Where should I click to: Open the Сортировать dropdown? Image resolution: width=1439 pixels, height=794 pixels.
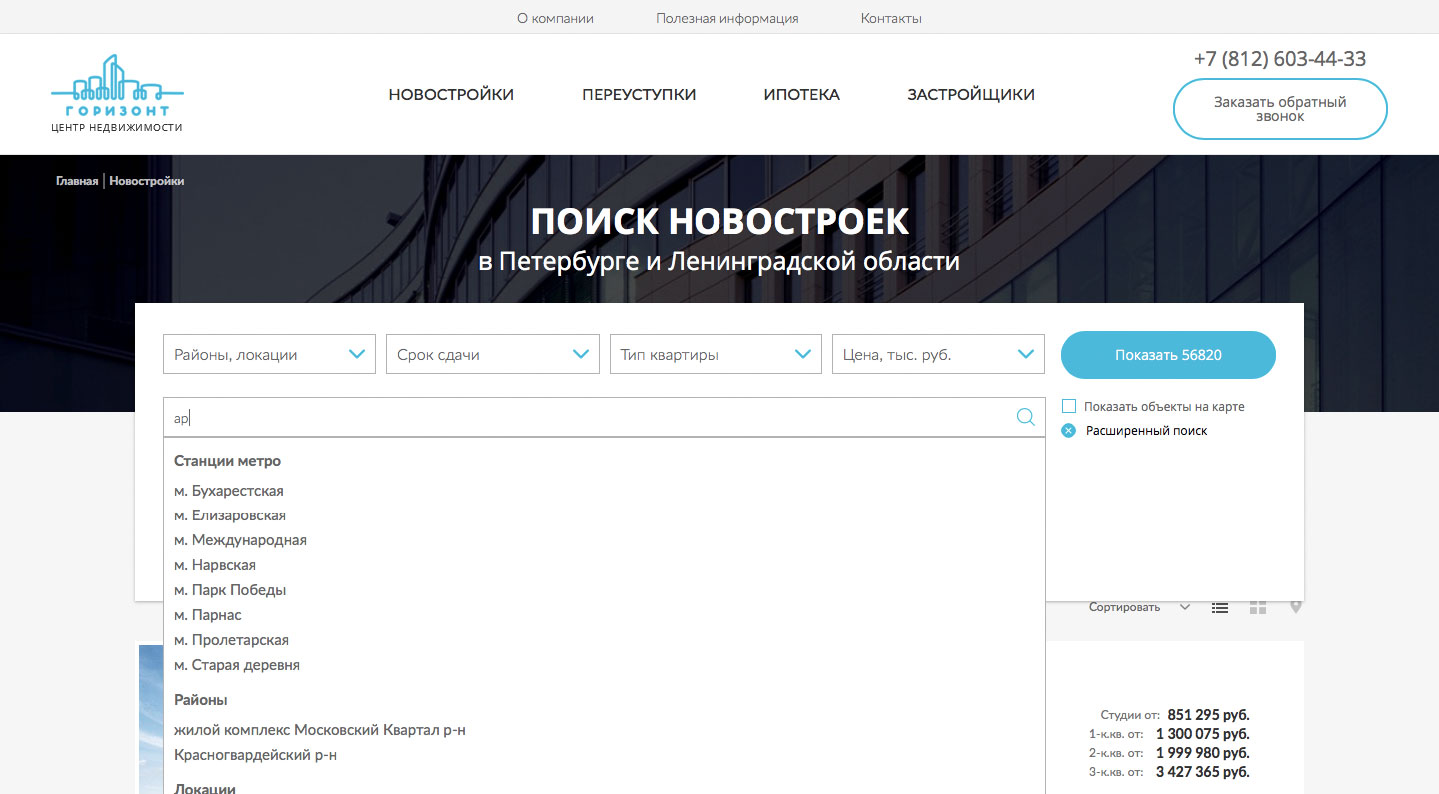(x=1139, y=607)
